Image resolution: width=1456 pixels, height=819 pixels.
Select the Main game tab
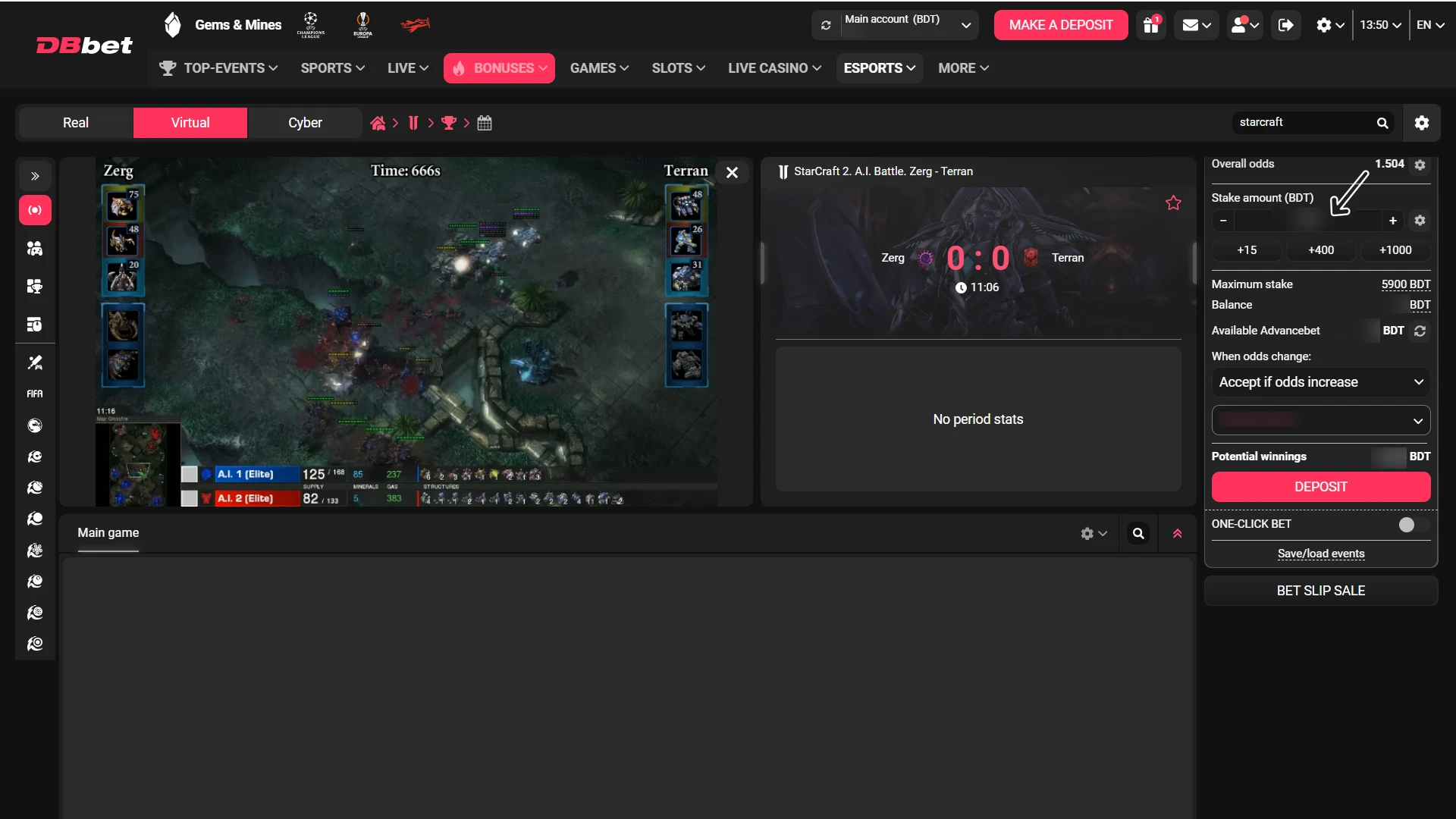point(108,533)
